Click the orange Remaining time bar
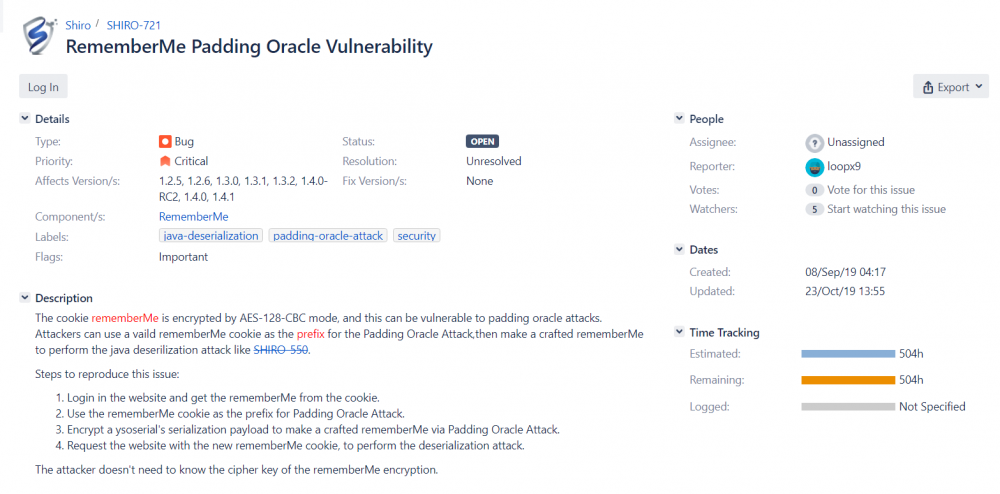This screenshot has height=494, width=1000. pyautogui.click(x=848, y=381)
